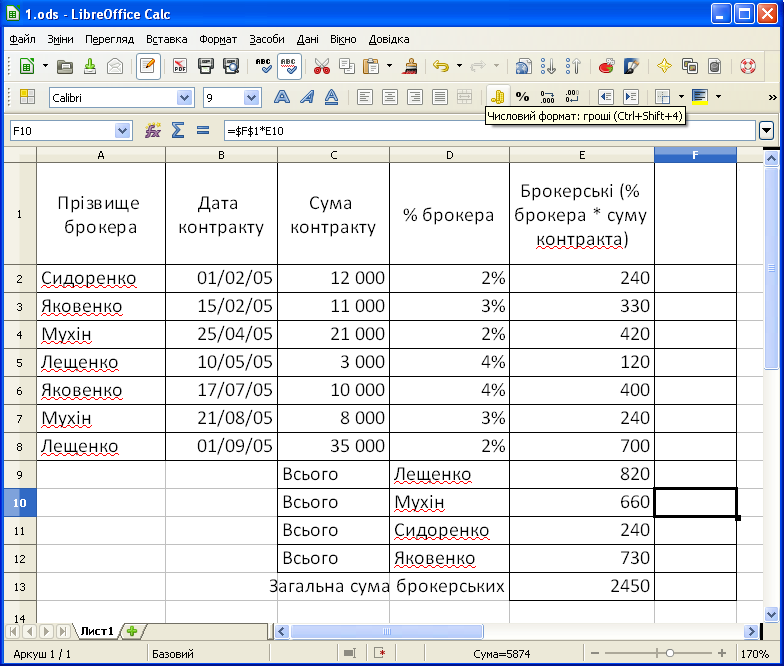Open the Файл menu
This screenshot has height=666, width=784.
tap(22, 39)
